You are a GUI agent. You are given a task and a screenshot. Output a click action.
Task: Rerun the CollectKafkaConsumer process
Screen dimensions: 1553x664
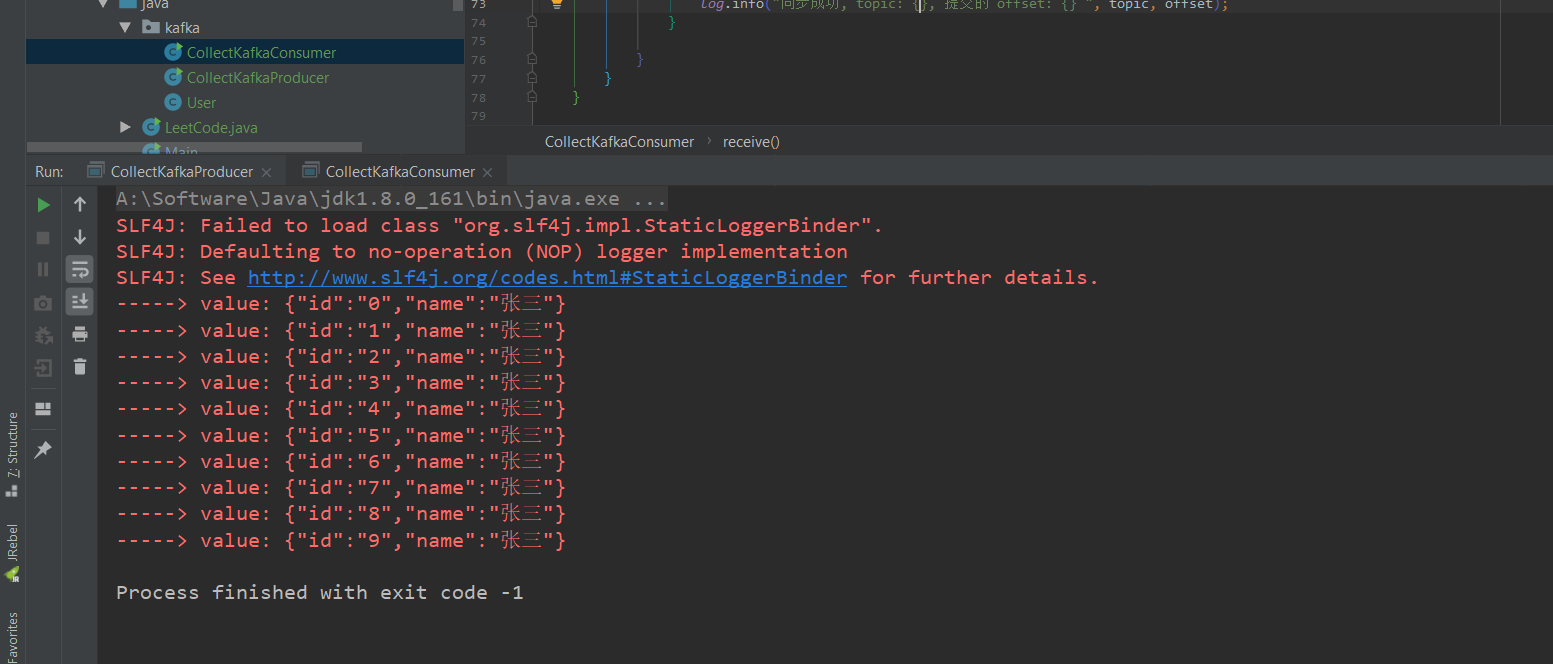coord(44,204)
